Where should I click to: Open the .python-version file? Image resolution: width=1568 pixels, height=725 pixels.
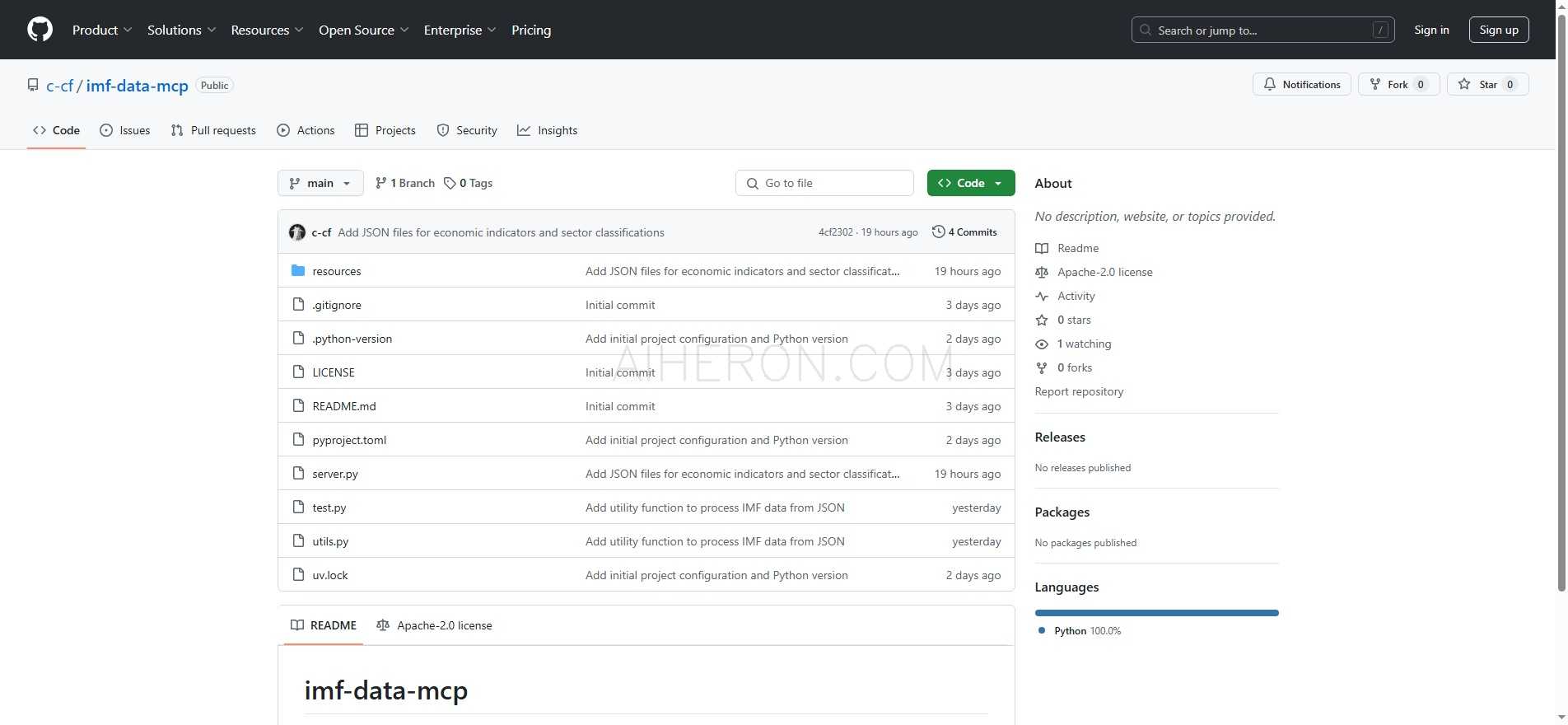pos(352,339)
